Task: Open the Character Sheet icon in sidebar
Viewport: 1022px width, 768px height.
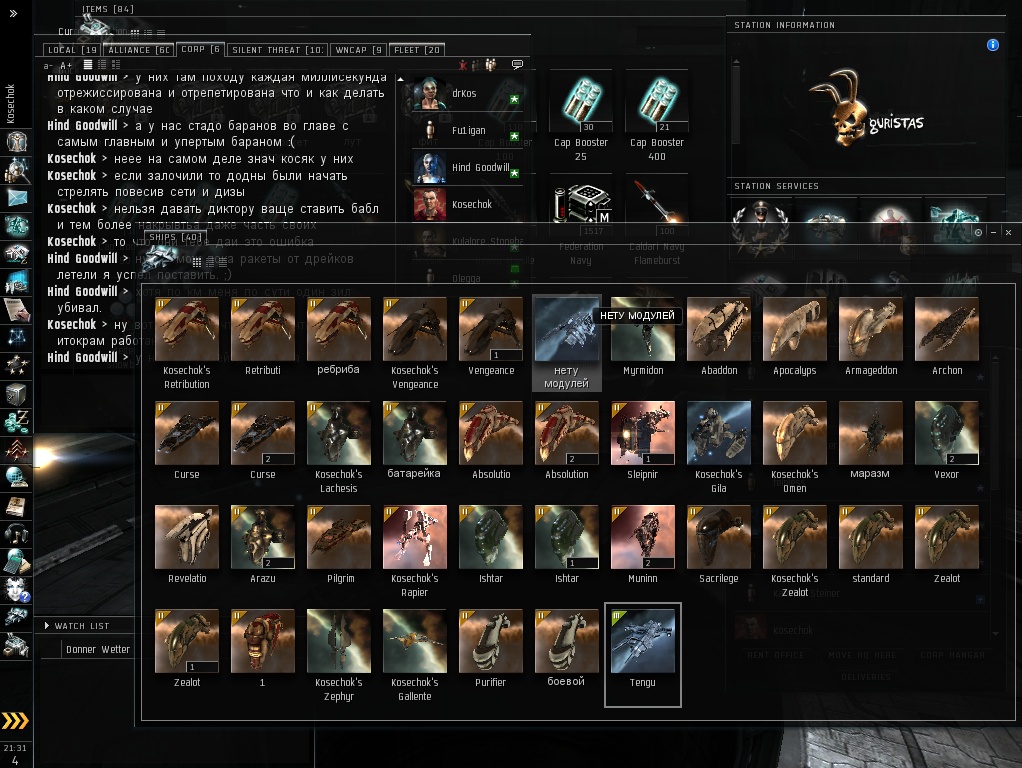Action: pyautogui.click(x=16, y=141)
